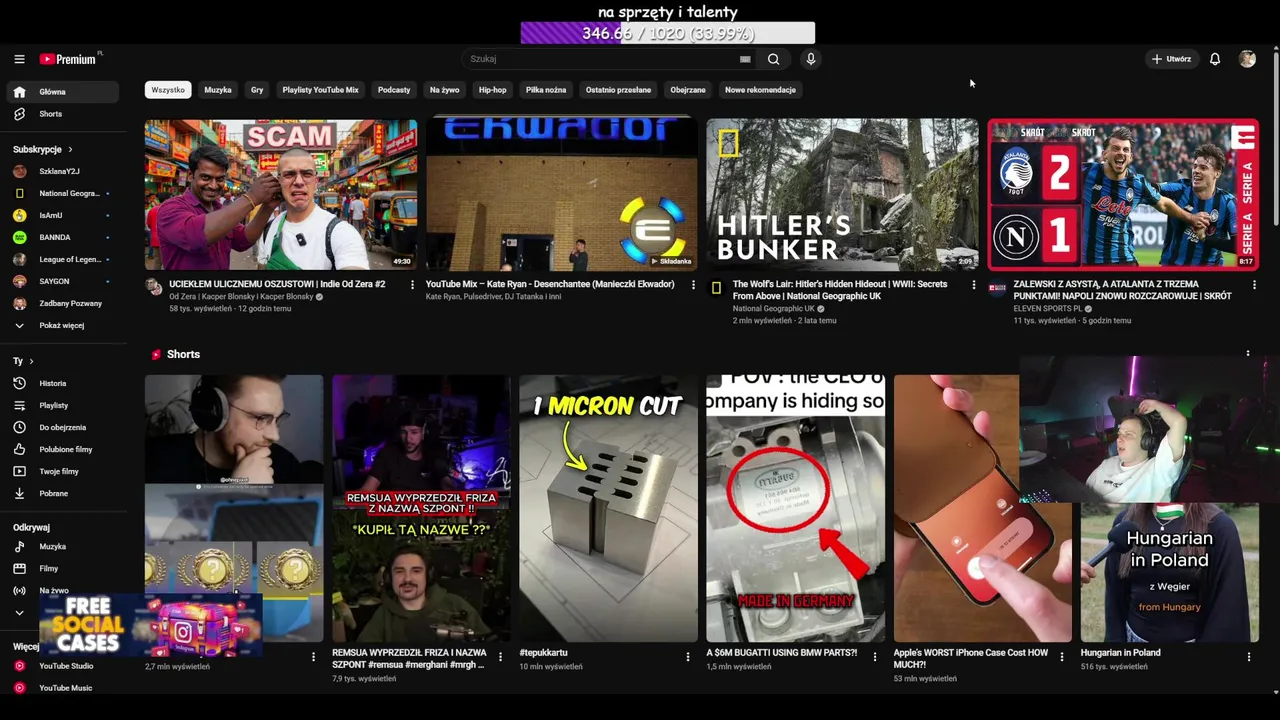Open the account avatar menu
This screenshot has height=720, width=1280.
click(1247, 59)
